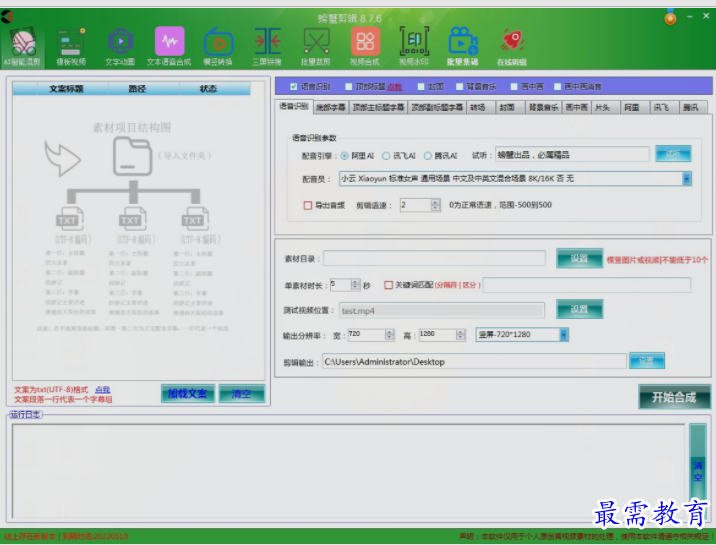Open the 批量集锦 tool

click(x=463, y=47)
